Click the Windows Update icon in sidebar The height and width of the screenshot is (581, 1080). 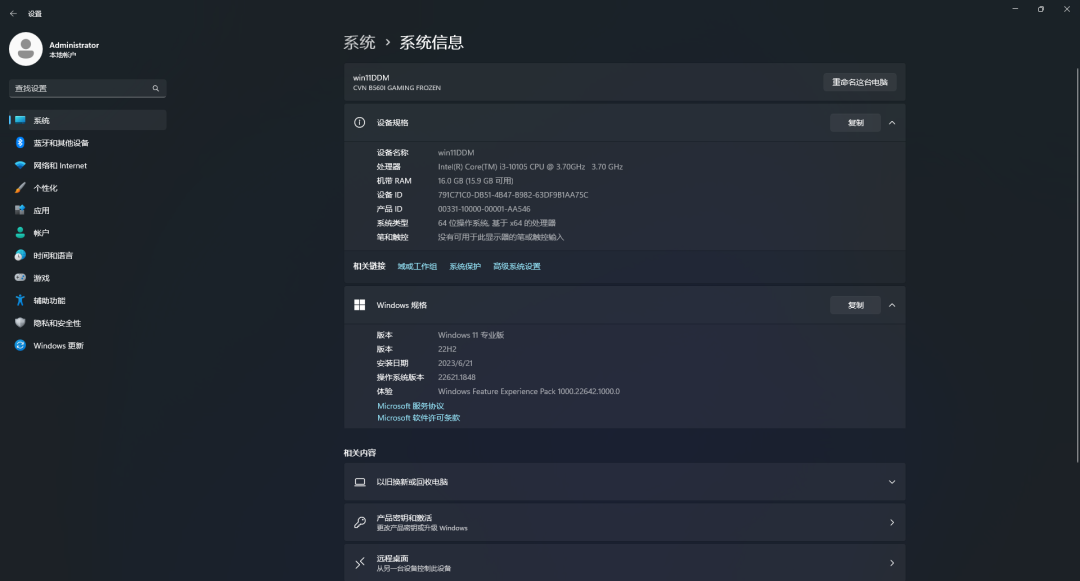pos(20,346)
